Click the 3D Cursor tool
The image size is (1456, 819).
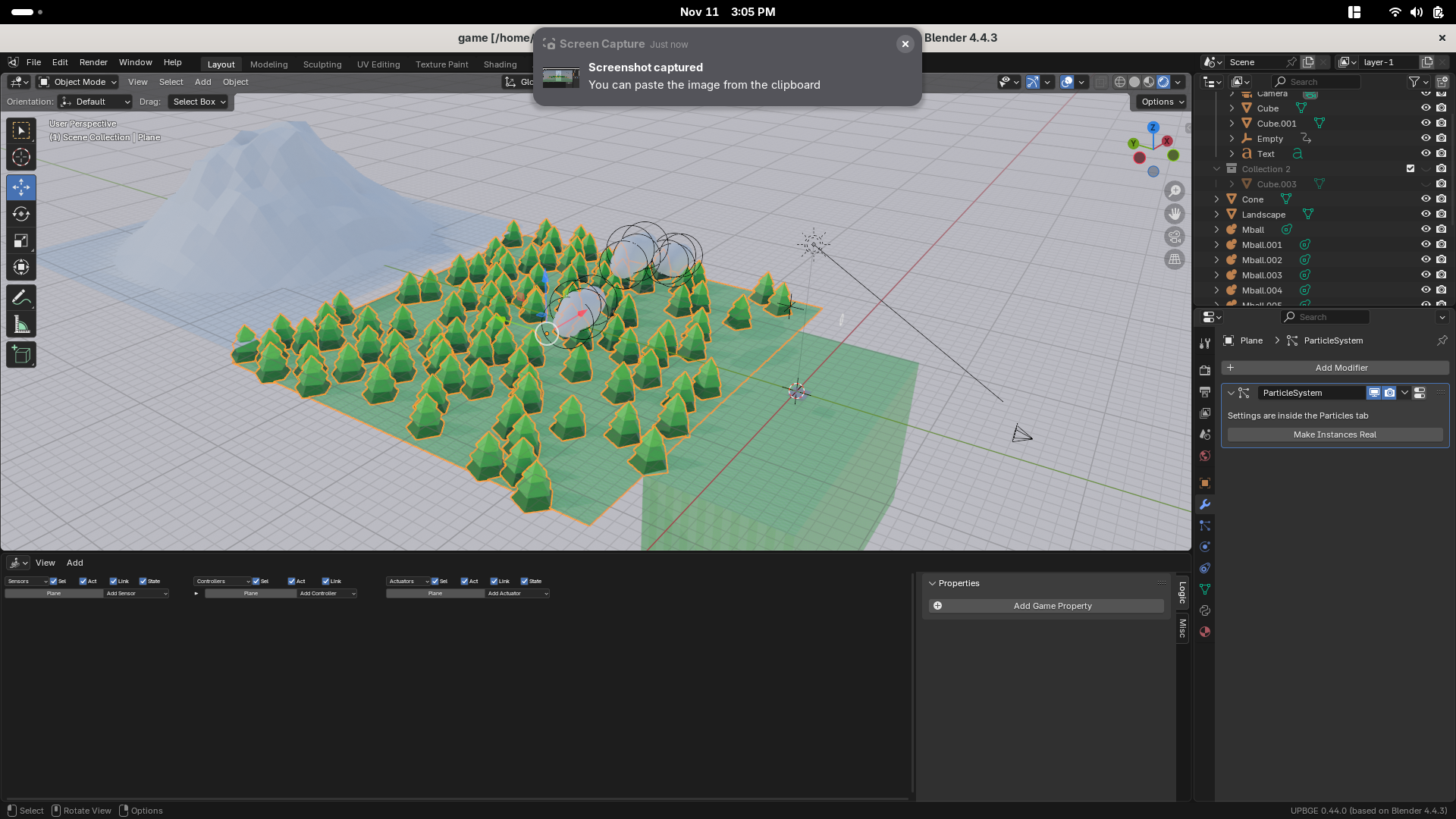(x=21, y=158)
